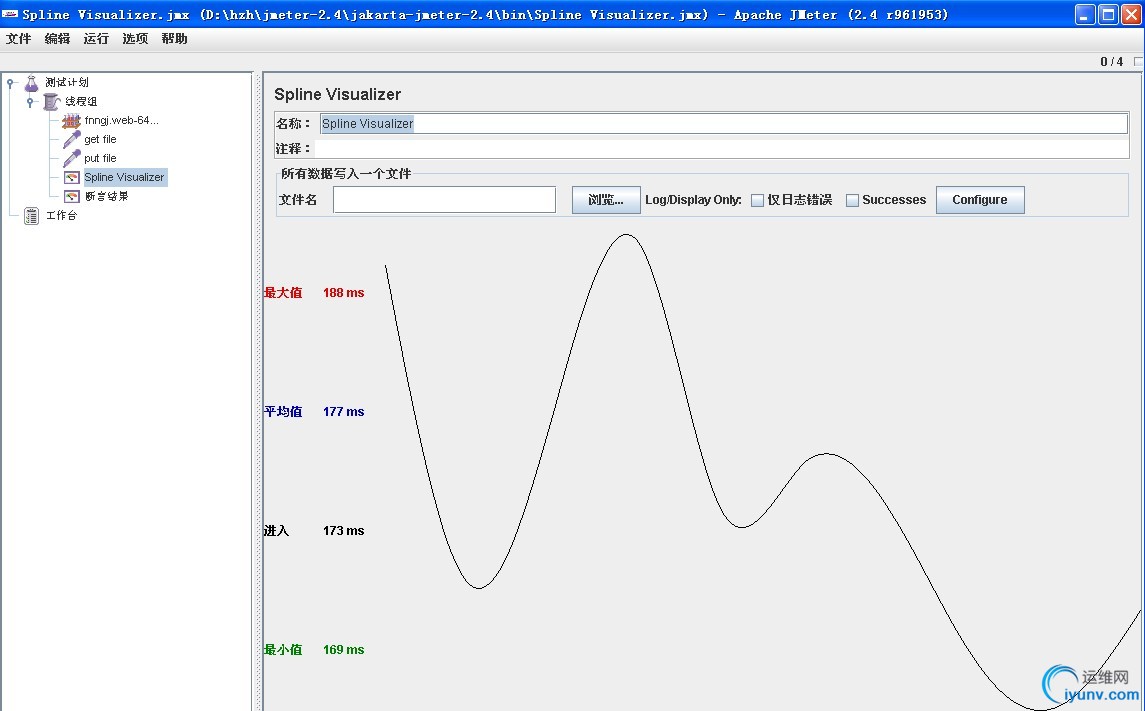Click the 0 / 4 thread counter
The width and height of the screenshot is (1145, 711).
[1111, 62]
